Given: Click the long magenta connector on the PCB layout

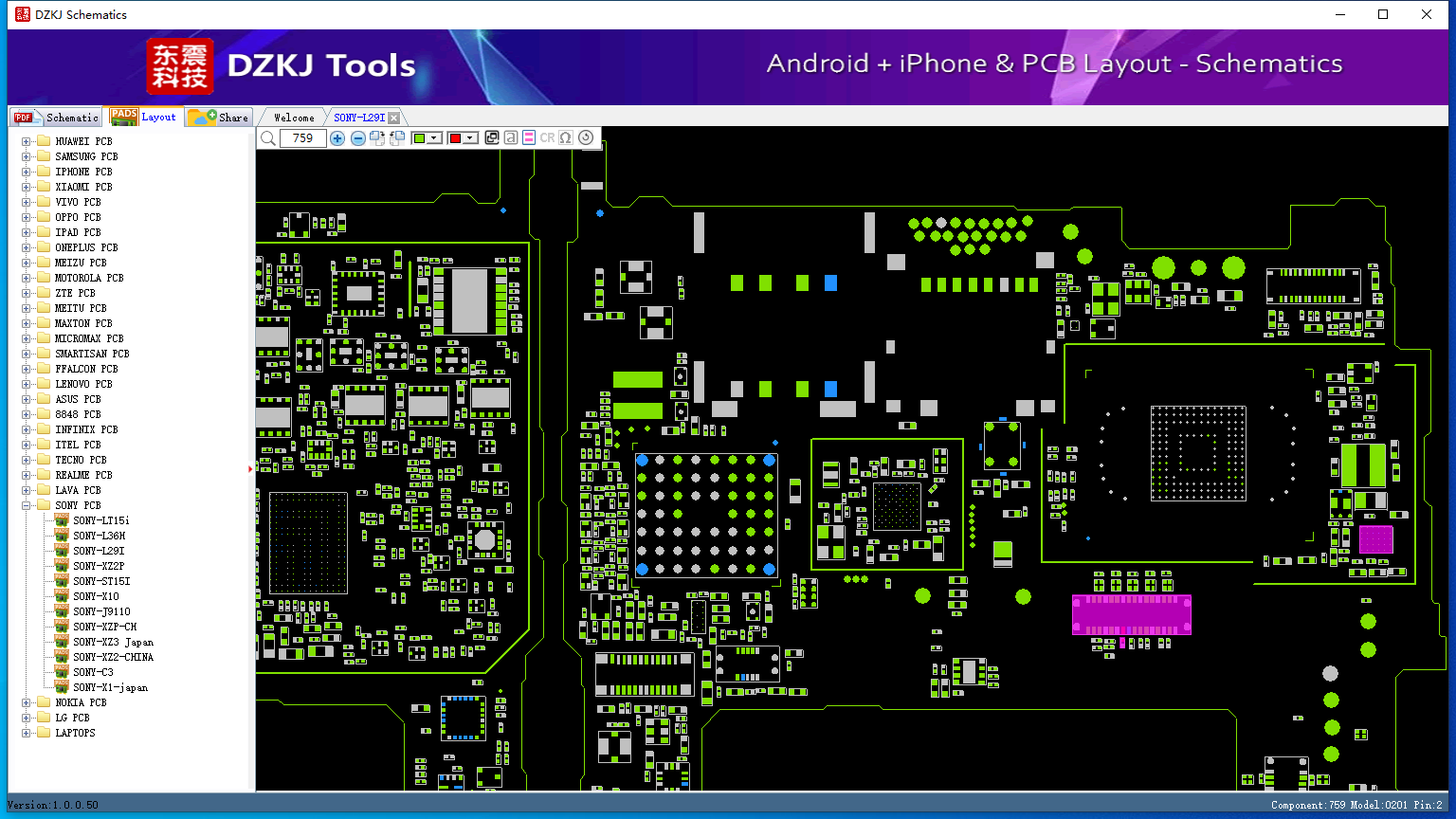Looking at the screenshot, I should pos(1132,615).
